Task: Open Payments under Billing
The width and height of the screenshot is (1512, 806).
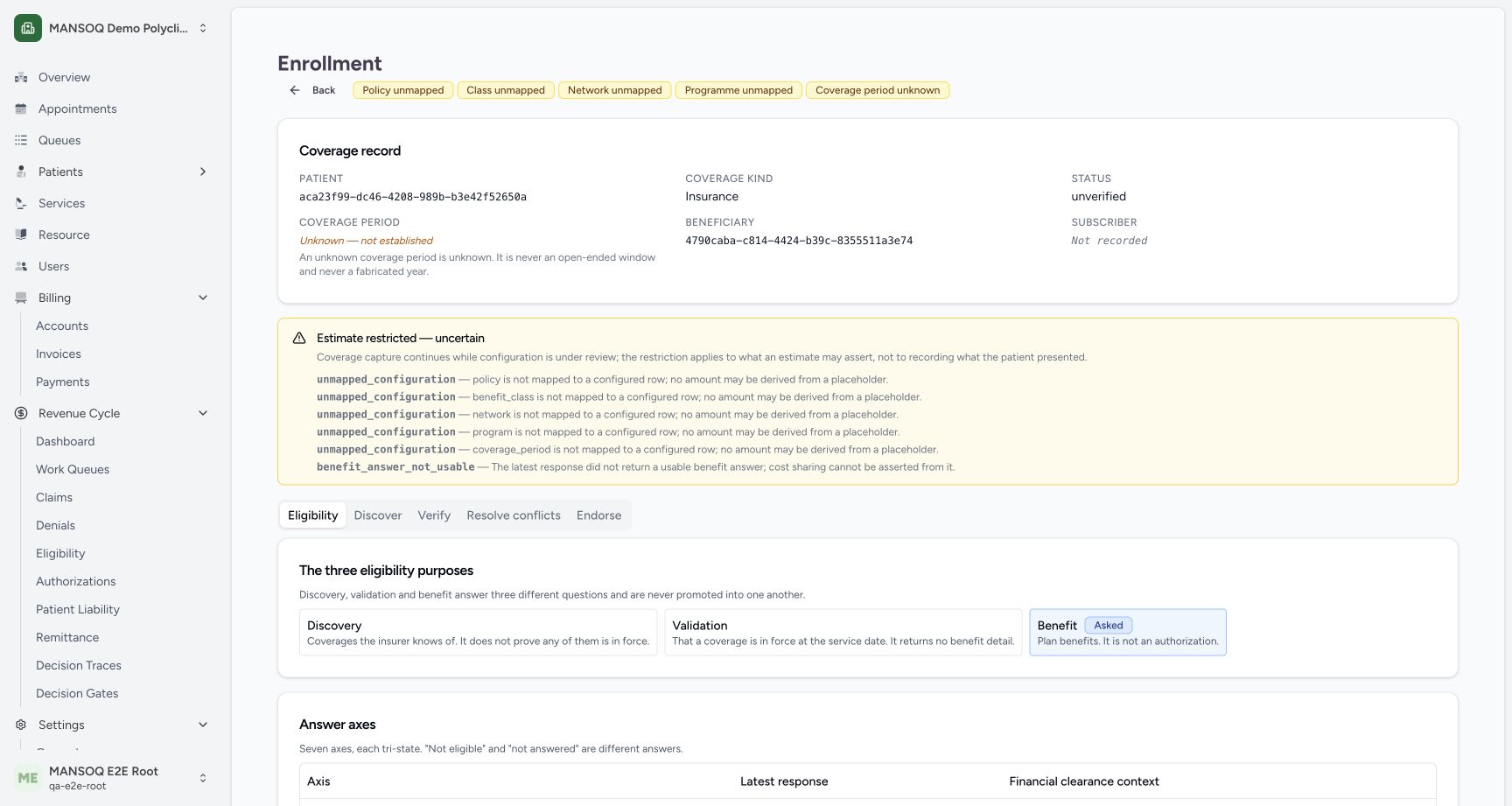Action: pyautogui.click(x=63, y=382)
